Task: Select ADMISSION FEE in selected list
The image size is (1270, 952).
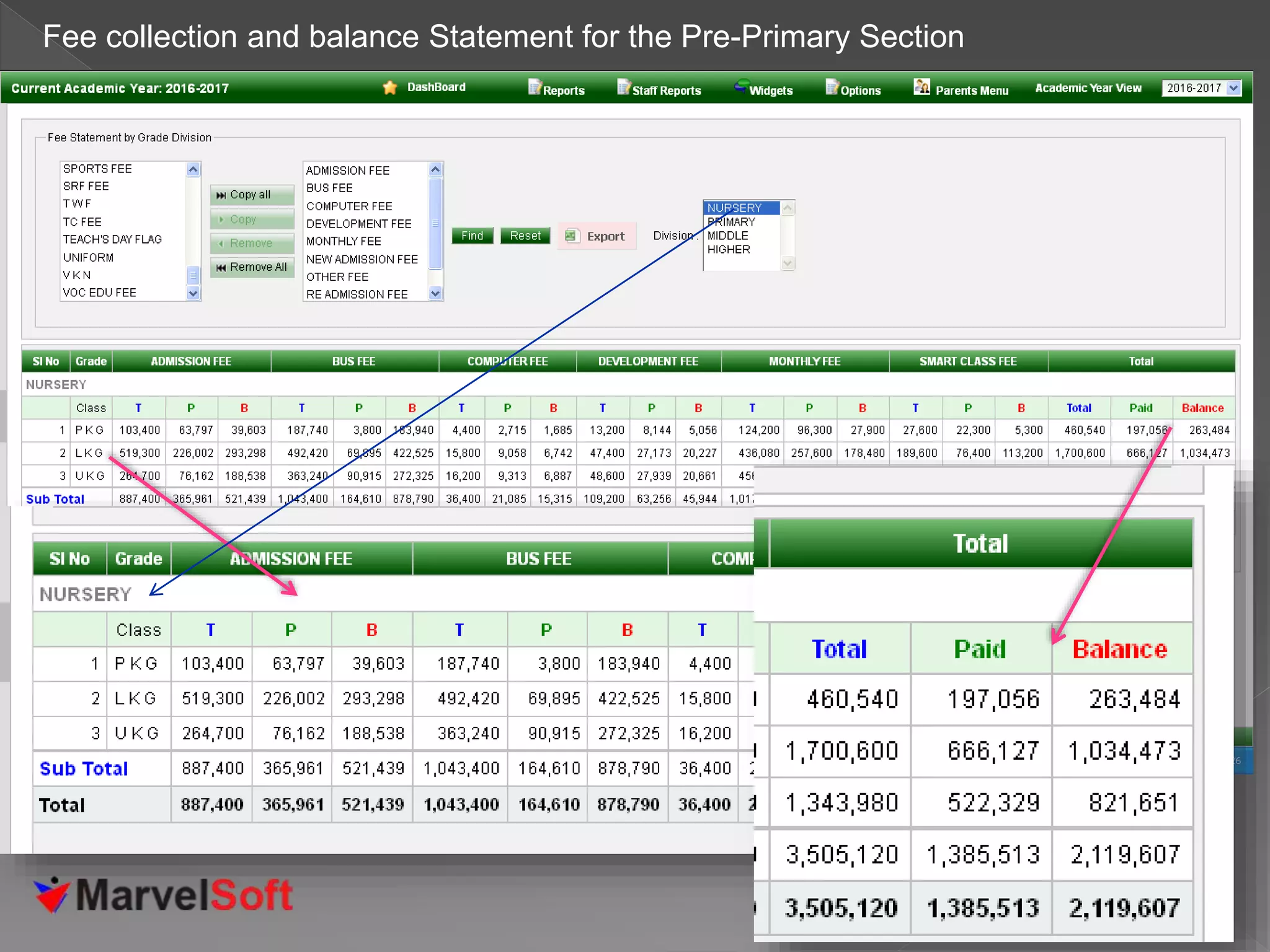Action: pos(347,170)
